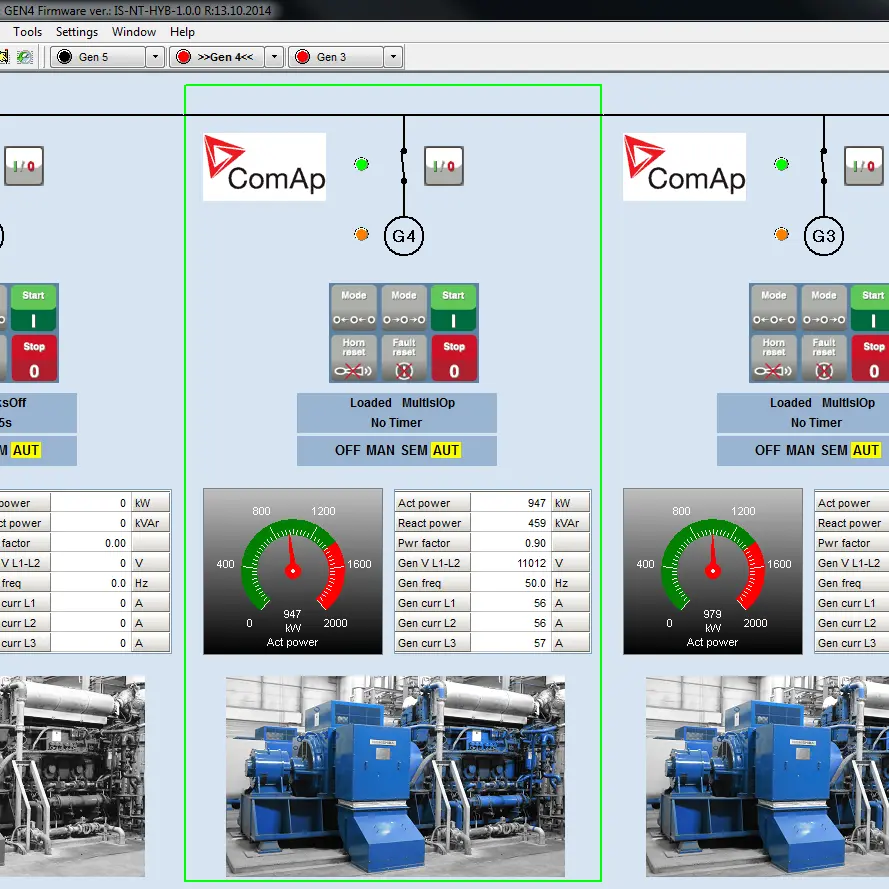Viewport: 889px width, 889px height.
Task: Click the G3 Act power gauge showing 979 kW
Action: (713, 572)
